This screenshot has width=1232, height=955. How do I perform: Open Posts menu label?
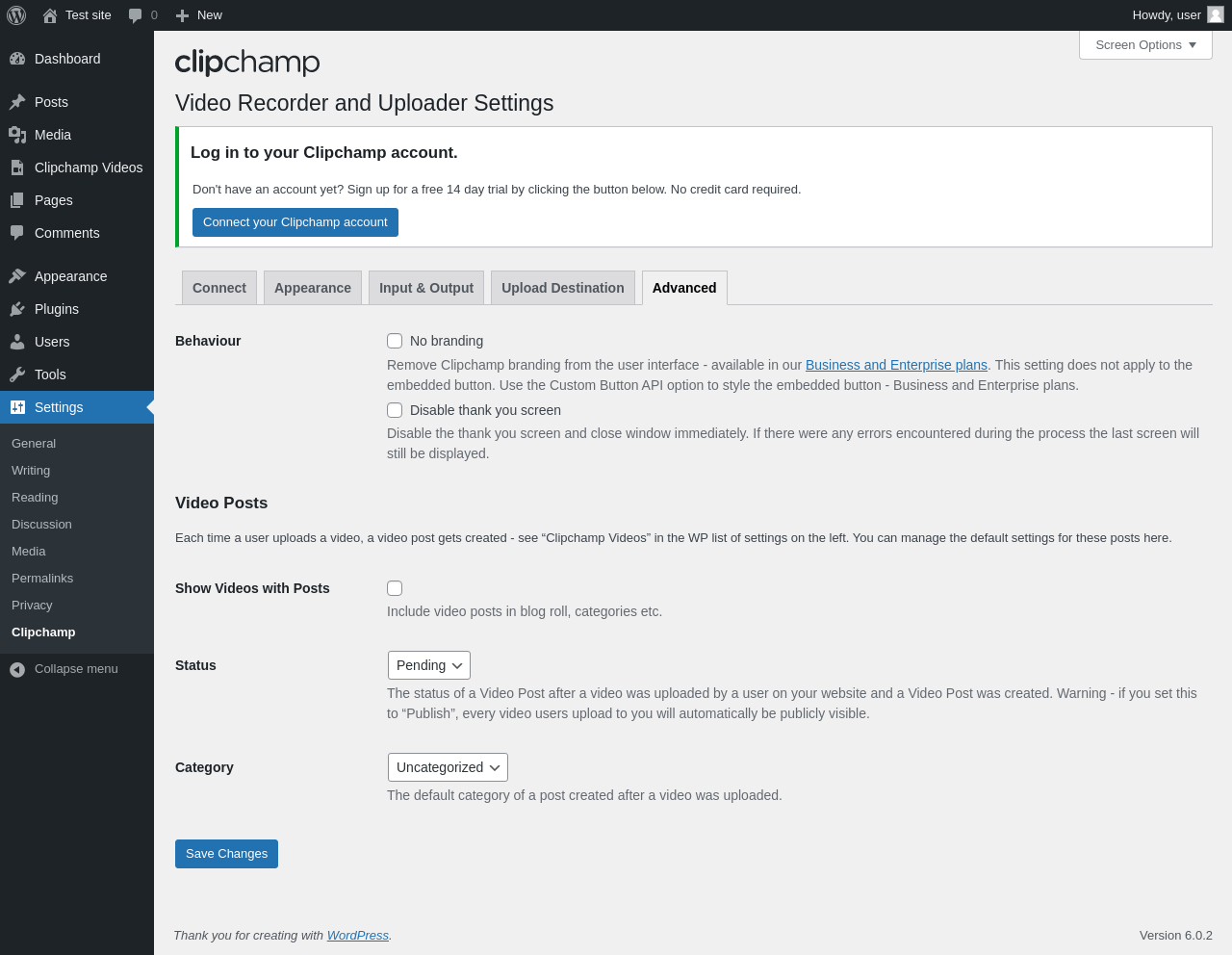click(51, 102)
